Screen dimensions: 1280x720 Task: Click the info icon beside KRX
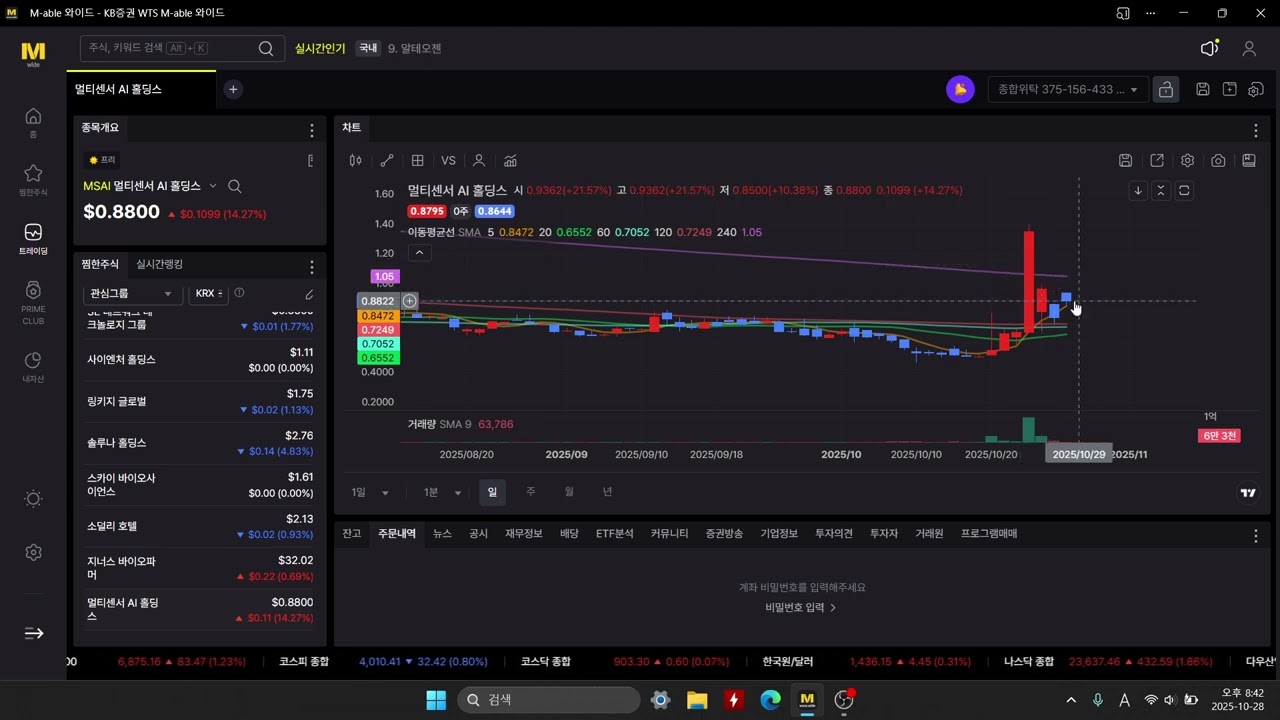(x=239, y=293)
